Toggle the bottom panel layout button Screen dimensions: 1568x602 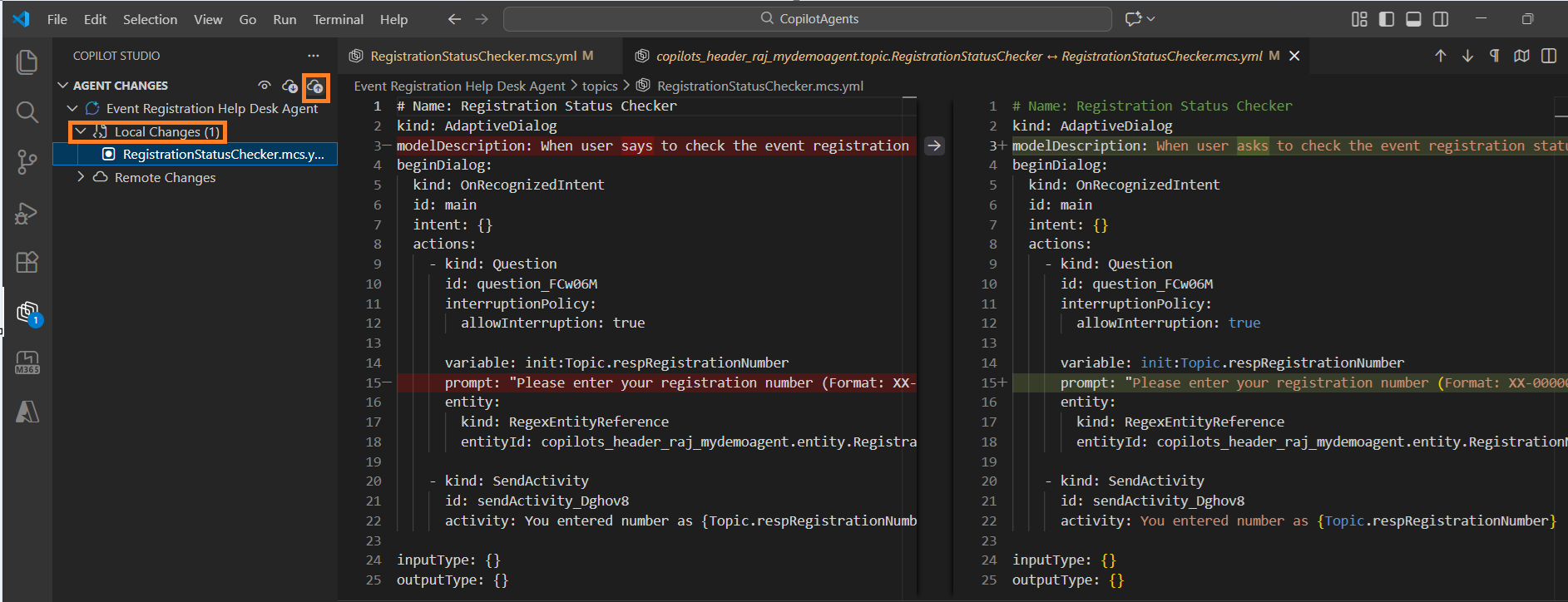pos(1413,19)
